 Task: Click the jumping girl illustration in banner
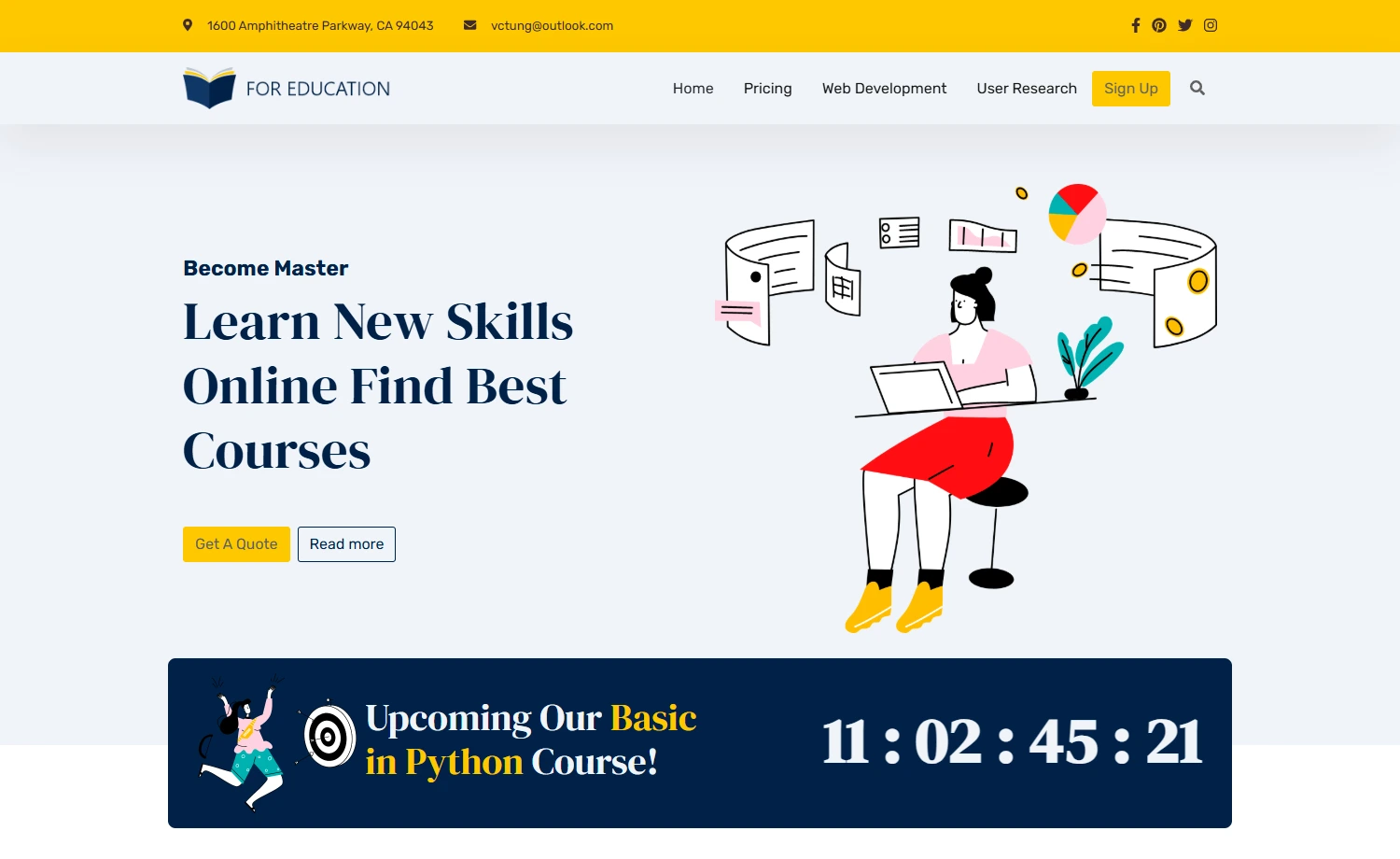[x=242, y=743]
